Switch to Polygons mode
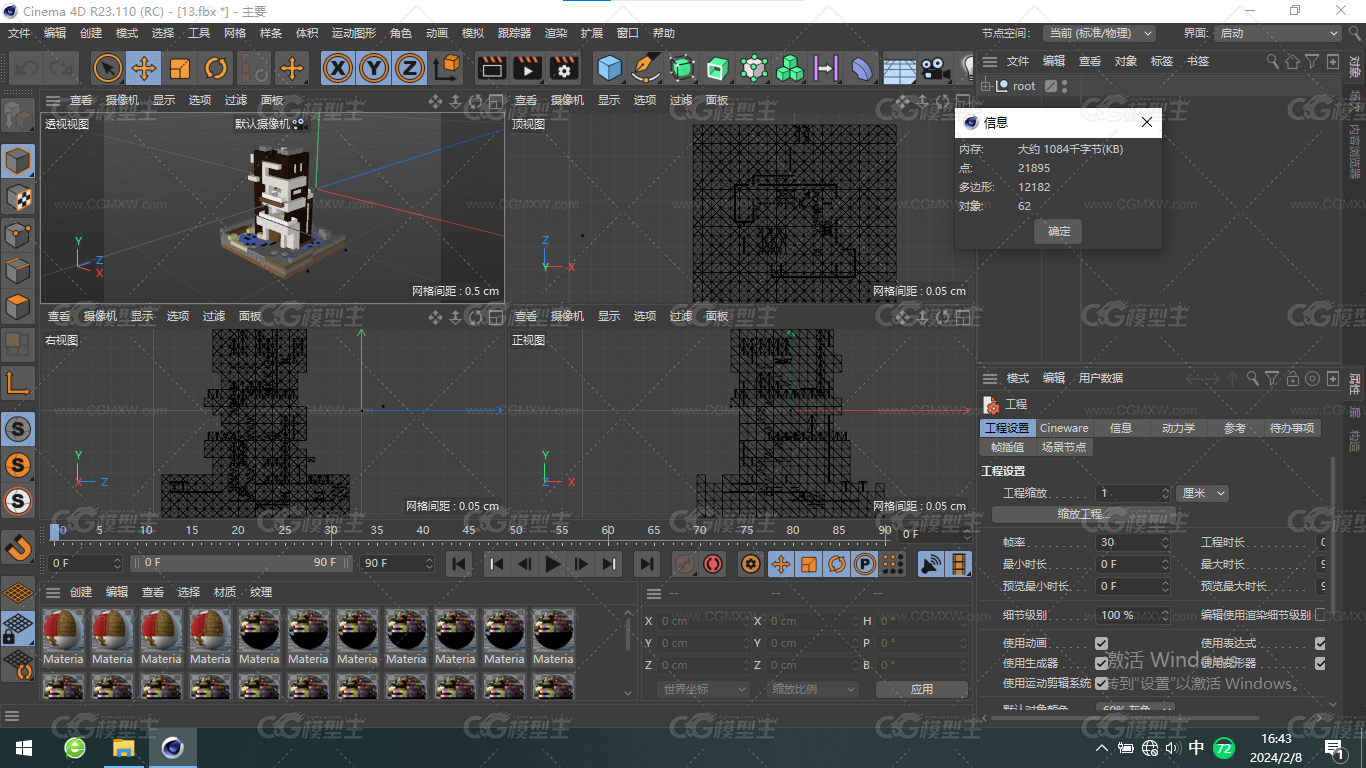Image resolution: width=1366 pixels, height=768 pixels. coord(18,306)
